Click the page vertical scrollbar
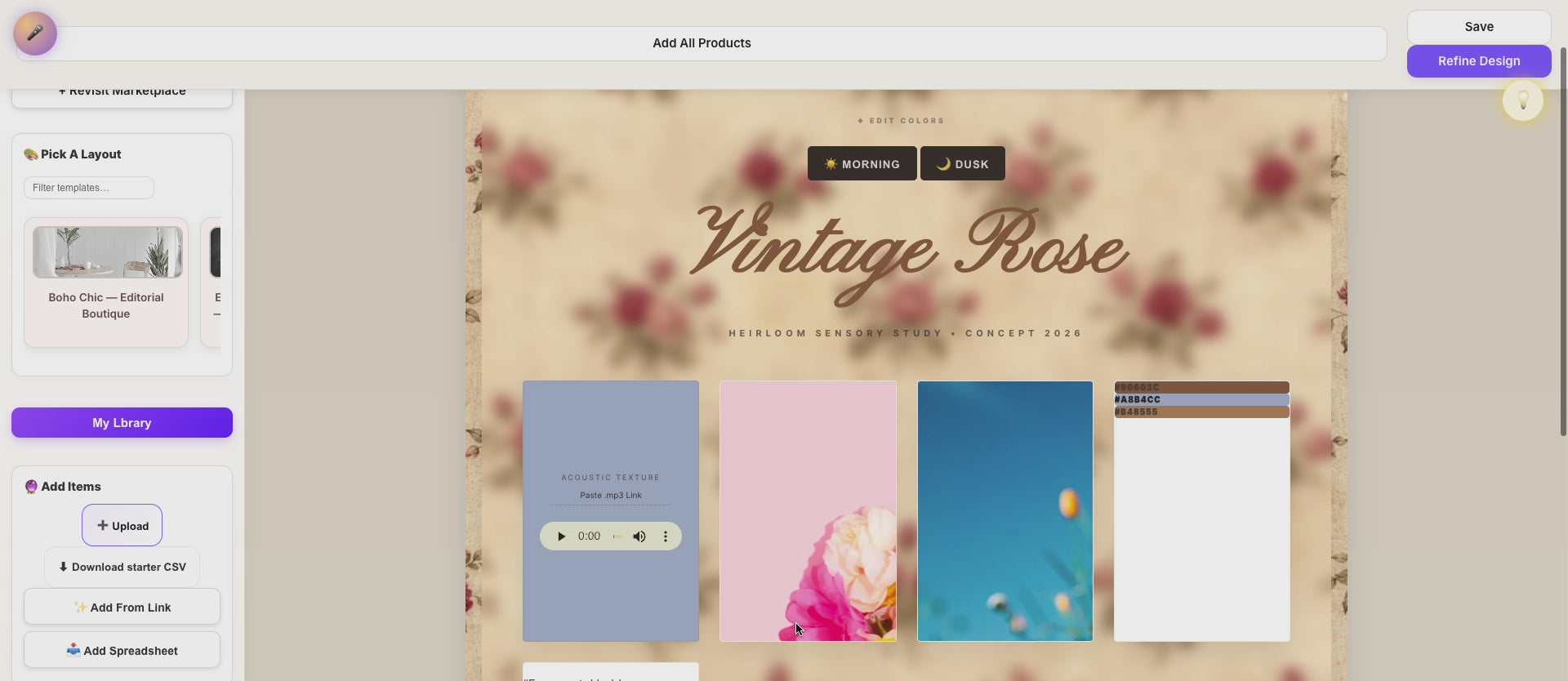Screen dimensions: 1568x681 [1563, 242]
